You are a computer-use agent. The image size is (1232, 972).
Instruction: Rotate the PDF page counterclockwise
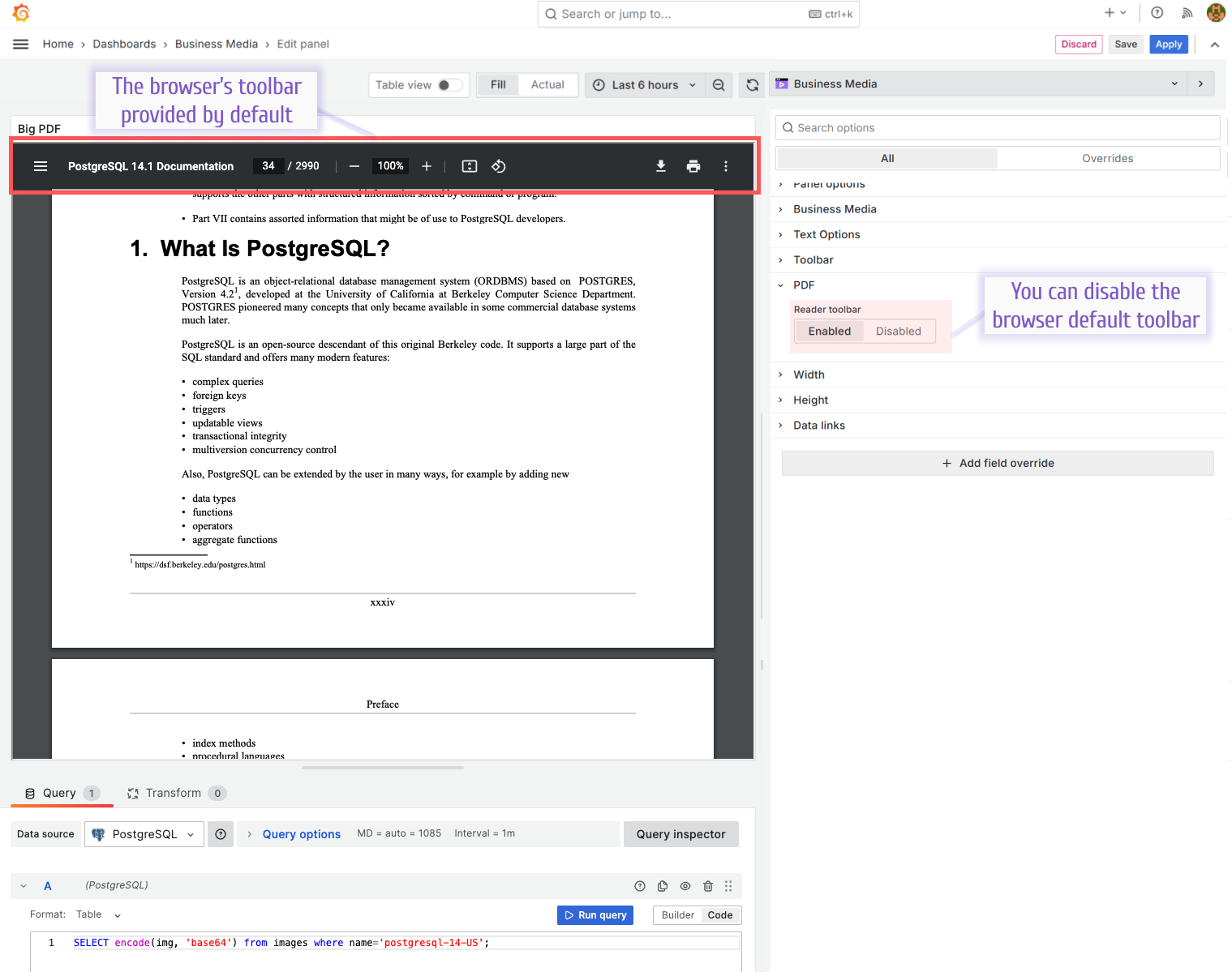click(x=499, y=166)
